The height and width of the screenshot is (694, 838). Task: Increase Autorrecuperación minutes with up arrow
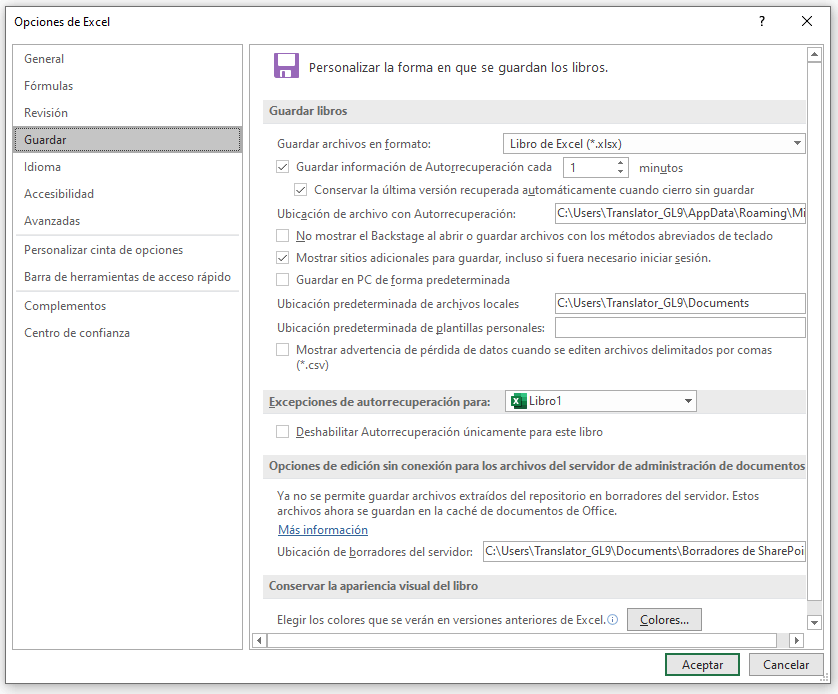620,163
